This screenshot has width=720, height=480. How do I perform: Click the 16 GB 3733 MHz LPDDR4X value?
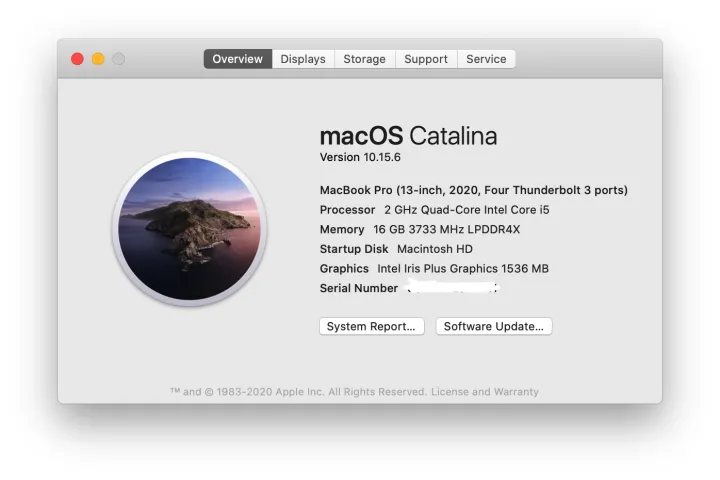(x=446, y=230)
